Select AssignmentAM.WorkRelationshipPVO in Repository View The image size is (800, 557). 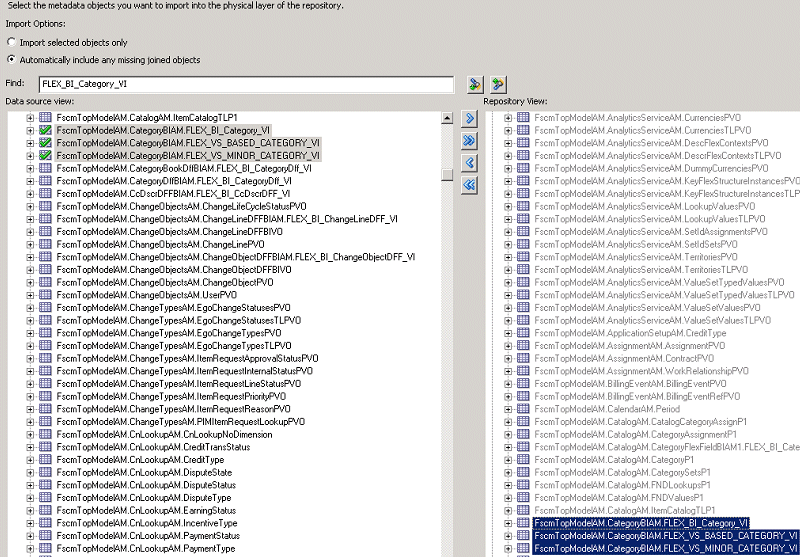641,371
